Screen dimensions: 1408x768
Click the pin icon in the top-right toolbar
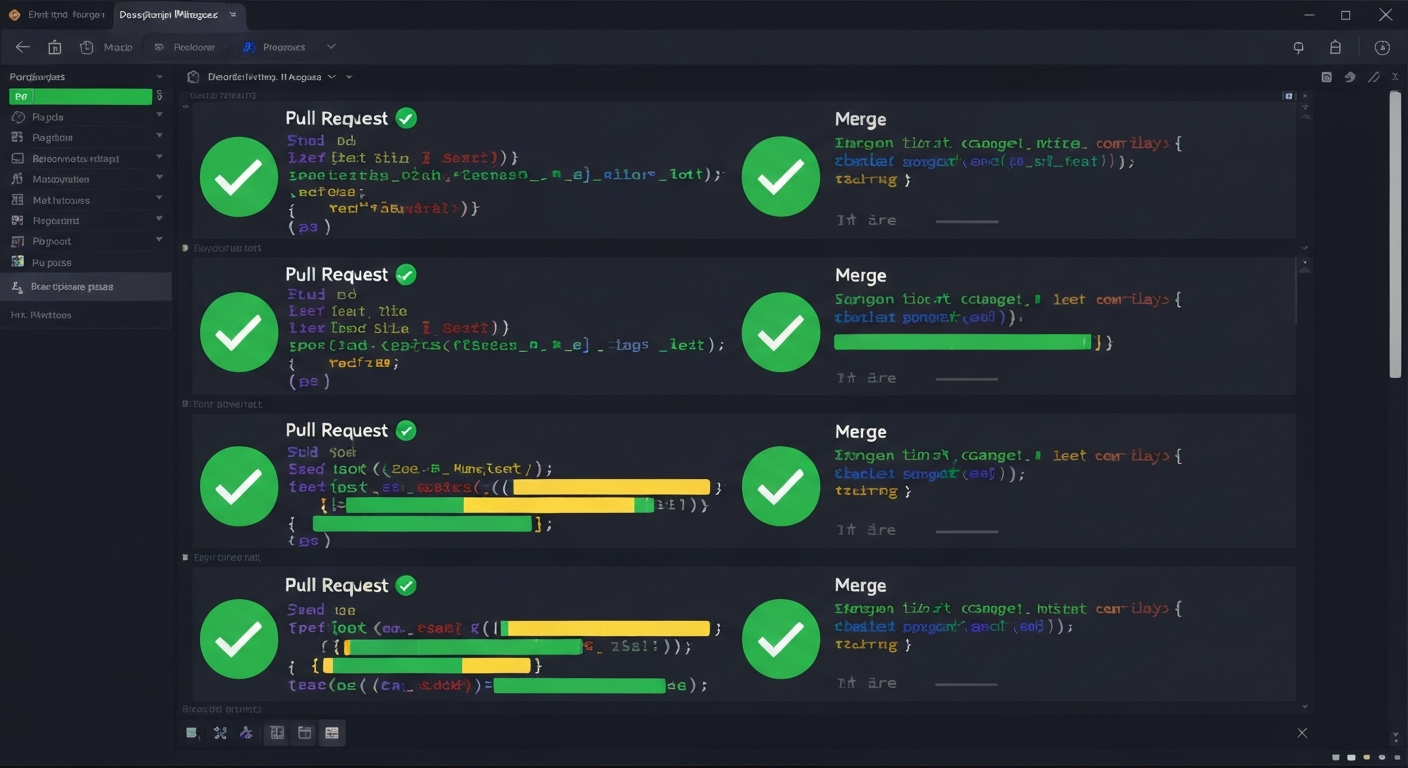coord(1299,47)
